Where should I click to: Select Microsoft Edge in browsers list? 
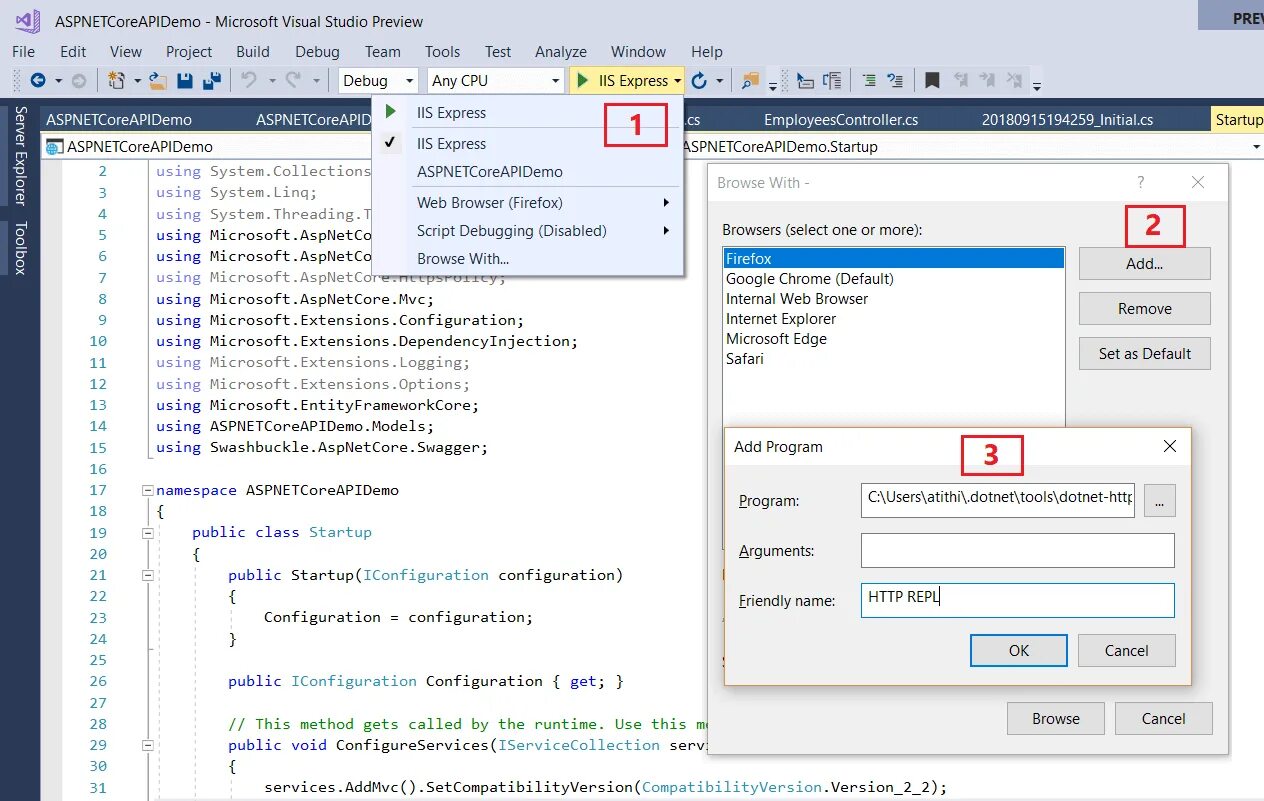click(894, 339)
